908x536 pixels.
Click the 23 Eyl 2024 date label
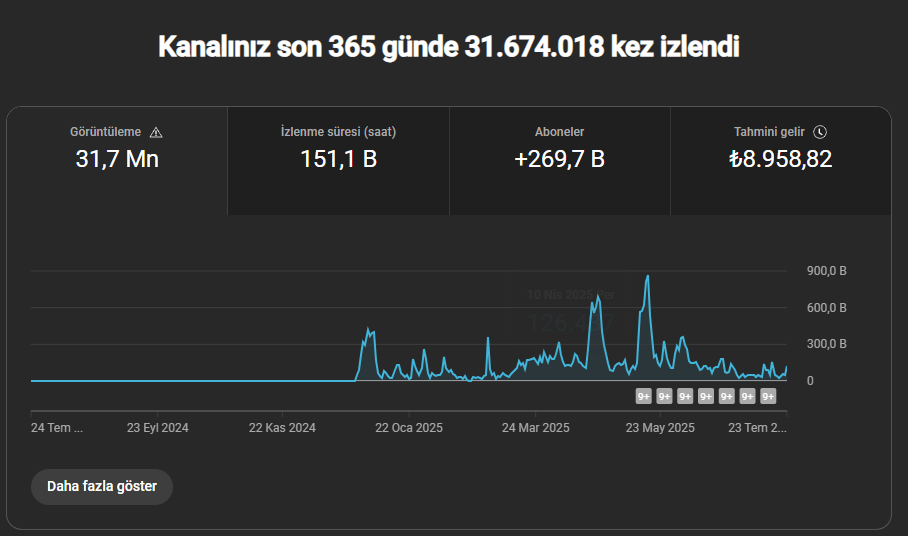click(x=158, y=428)
